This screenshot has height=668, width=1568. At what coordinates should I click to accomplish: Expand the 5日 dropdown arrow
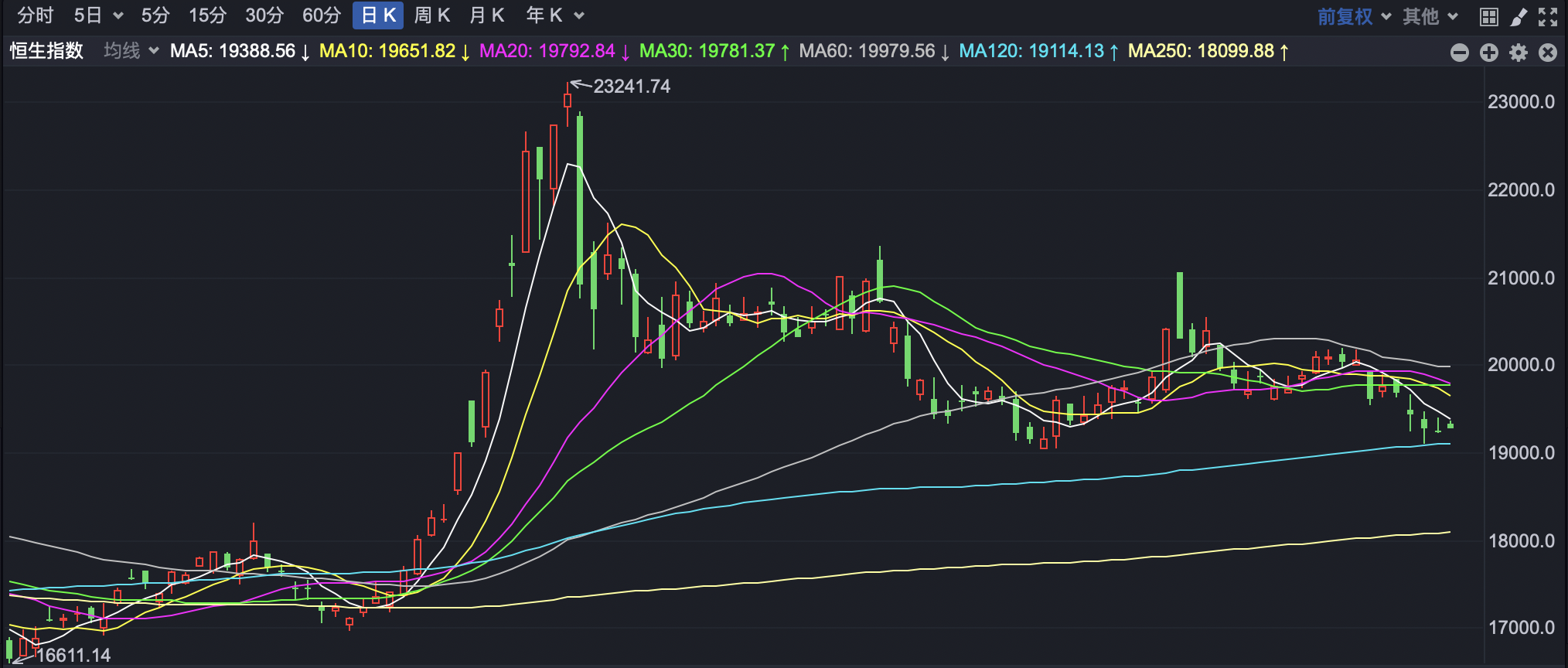[x=118, y=16]
